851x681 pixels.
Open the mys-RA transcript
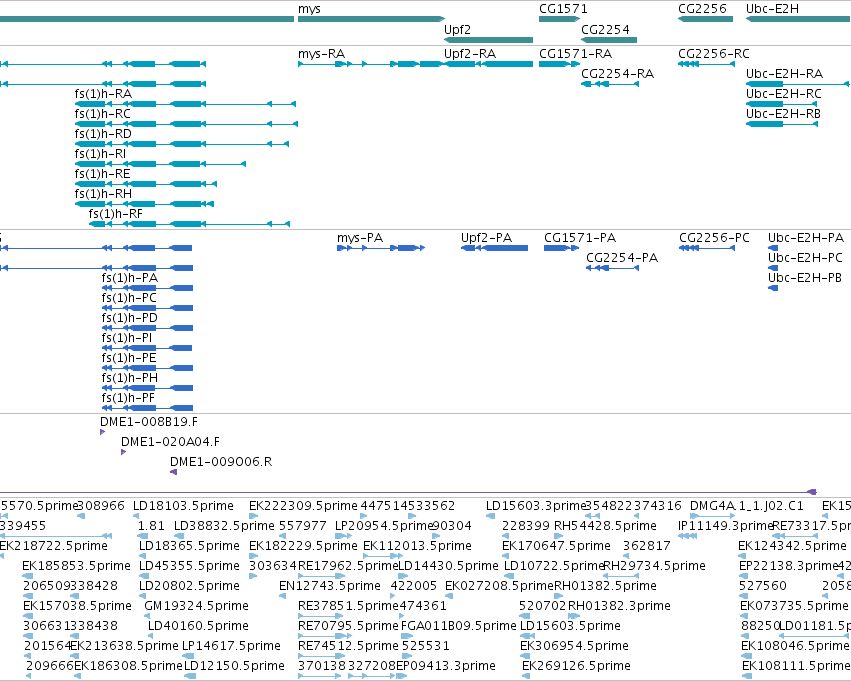pos(371,64)
